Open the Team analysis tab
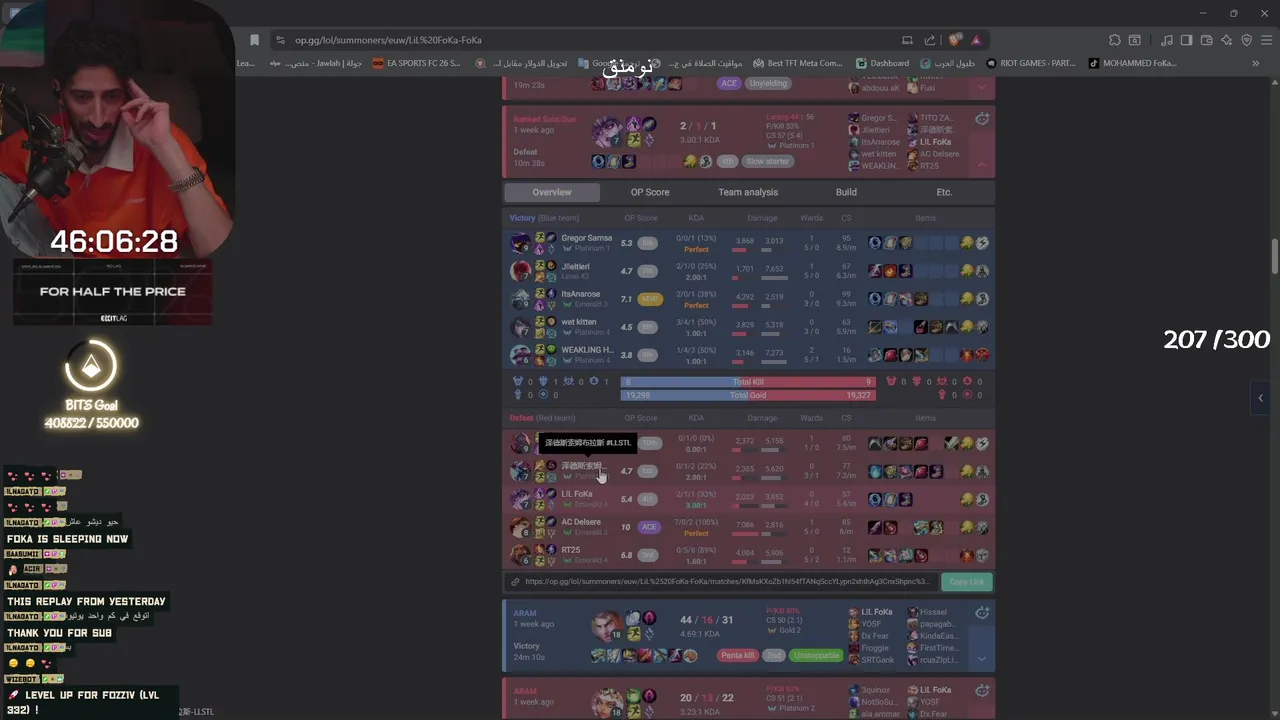Viewport: 1280px width, 720px height. click(x=748, y=192)
